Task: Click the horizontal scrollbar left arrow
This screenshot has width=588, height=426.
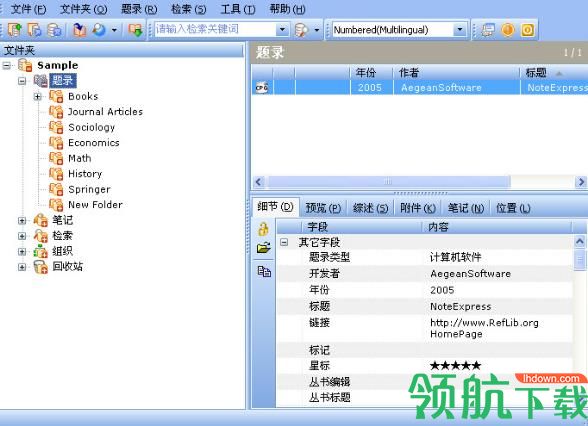Action: 258,182
